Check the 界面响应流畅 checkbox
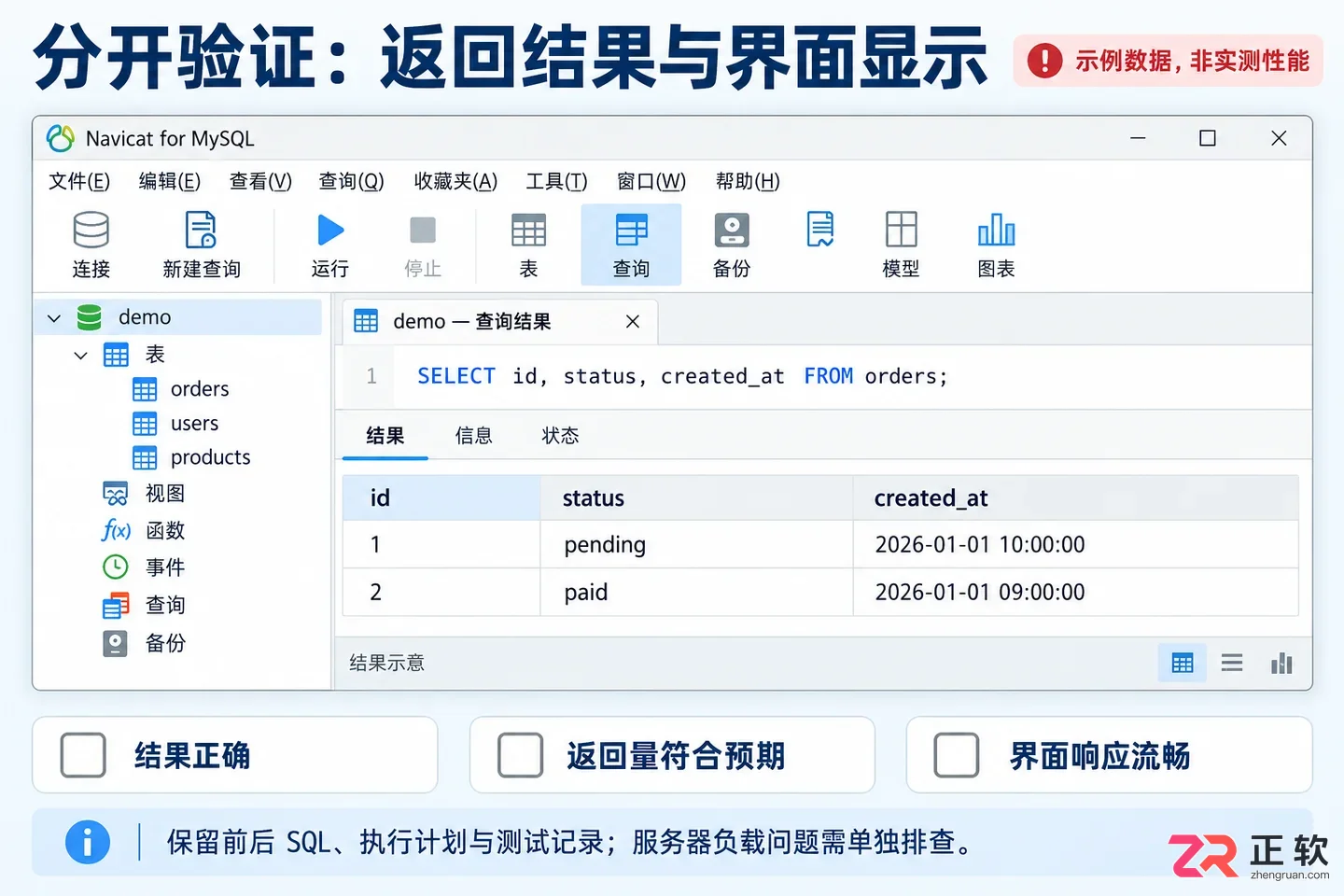 click(x=957, y=755)
